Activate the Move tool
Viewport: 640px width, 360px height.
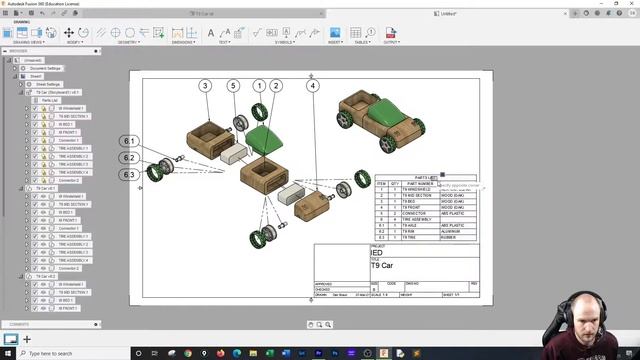click(69, 33)
